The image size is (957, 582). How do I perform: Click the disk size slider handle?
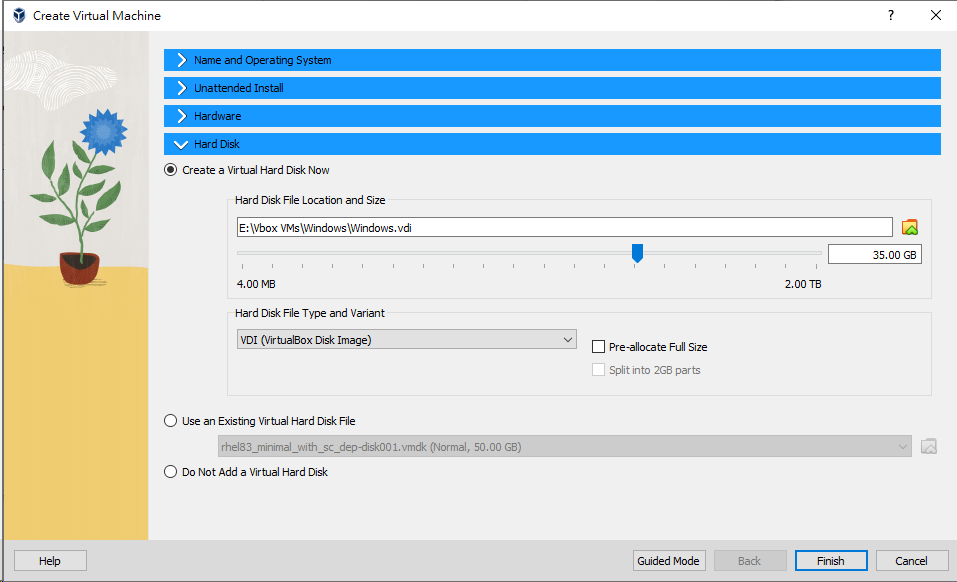637,253
